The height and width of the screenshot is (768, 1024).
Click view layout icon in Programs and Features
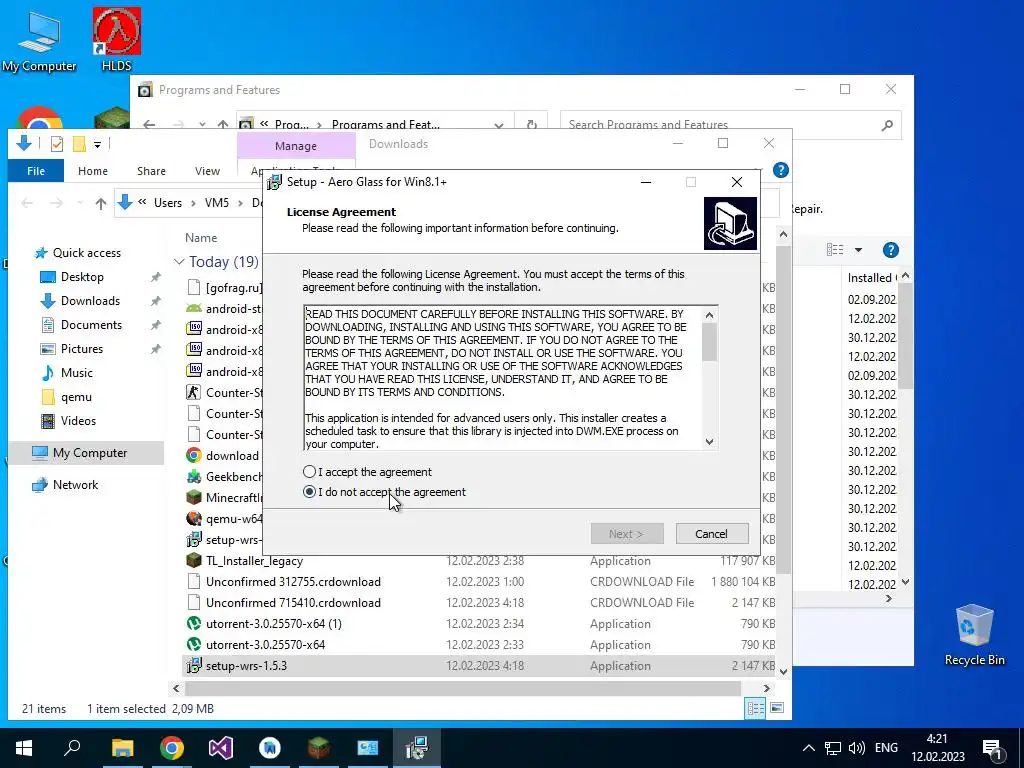(835, 249)
